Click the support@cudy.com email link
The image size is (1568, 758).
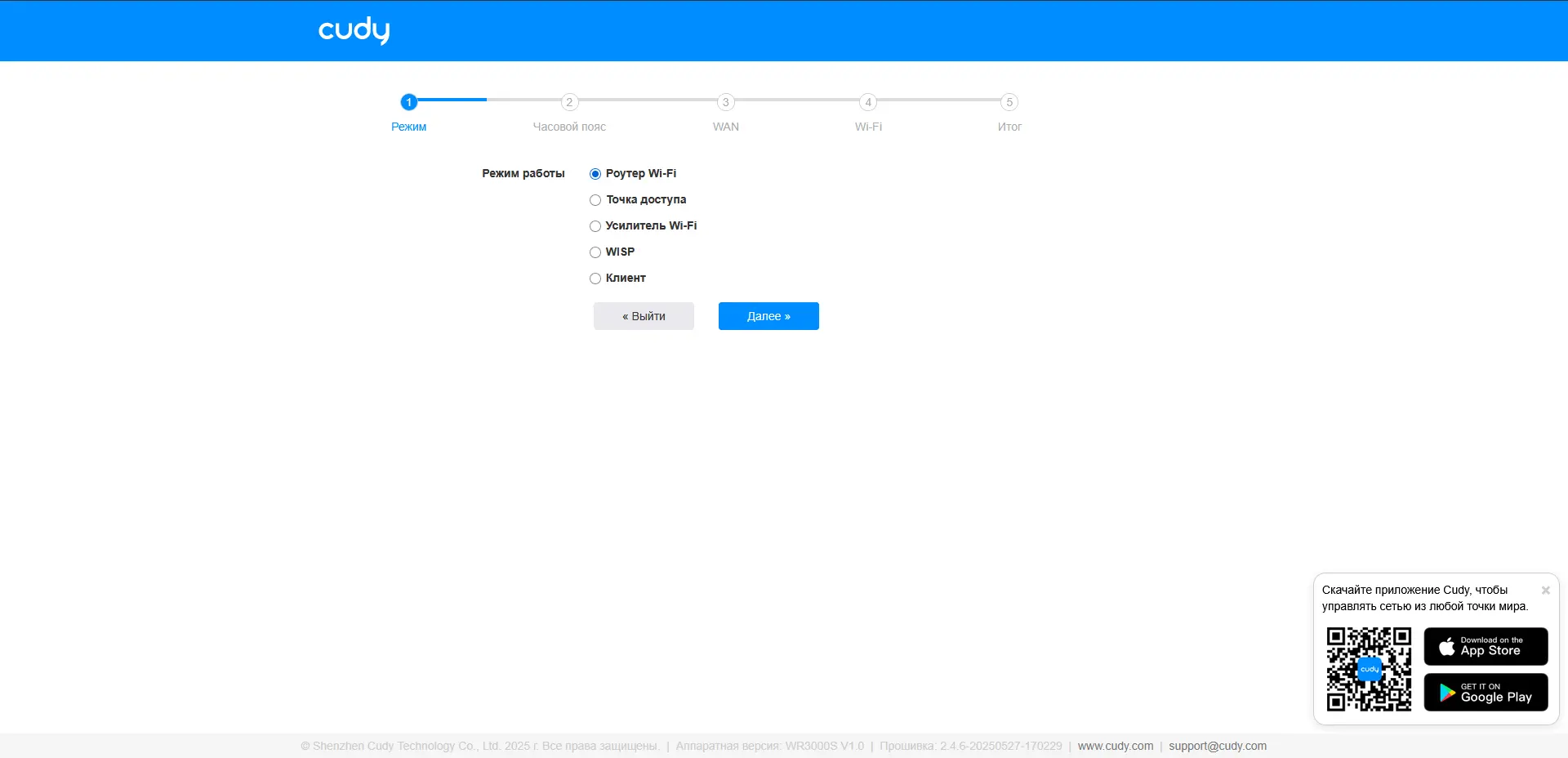(x=1216, y=746)
